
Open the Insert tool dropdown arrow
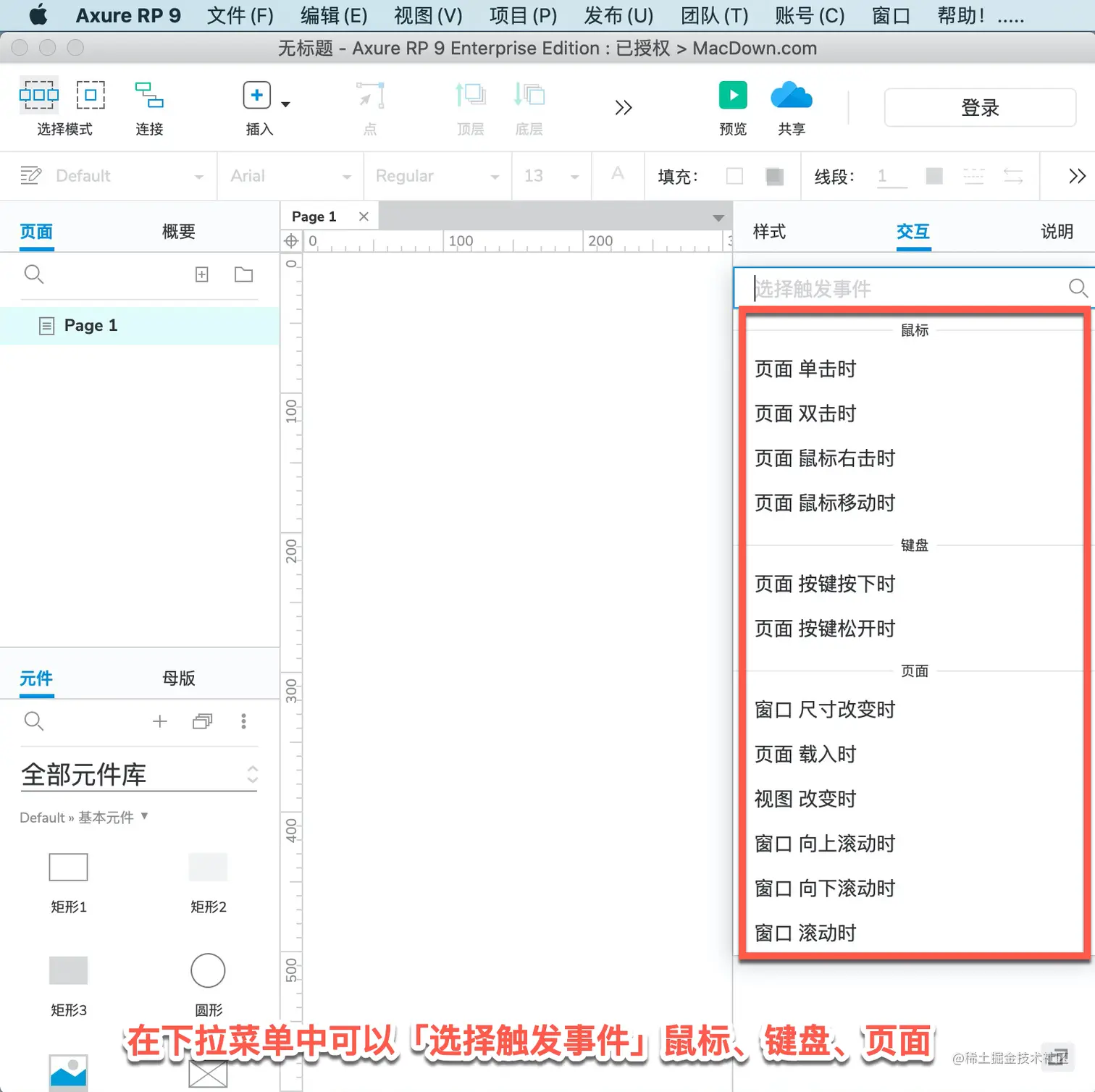(285, 104)
